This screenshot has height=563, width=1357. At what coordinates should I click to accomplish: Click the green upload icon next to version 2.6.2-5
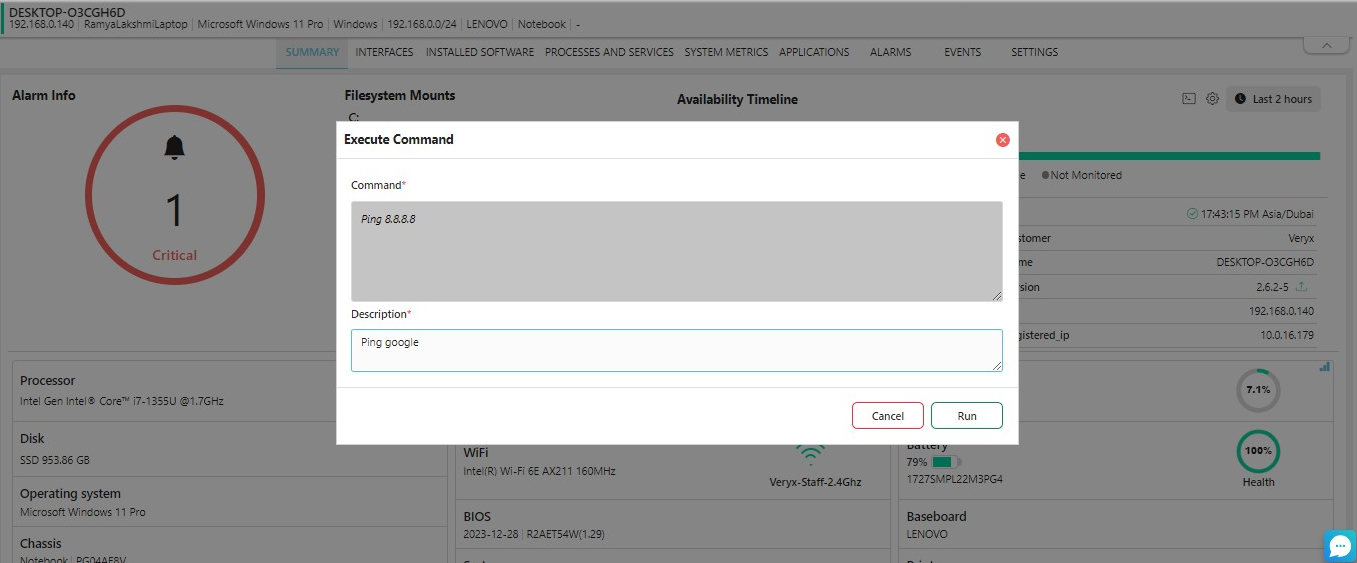click(1301, 287)
